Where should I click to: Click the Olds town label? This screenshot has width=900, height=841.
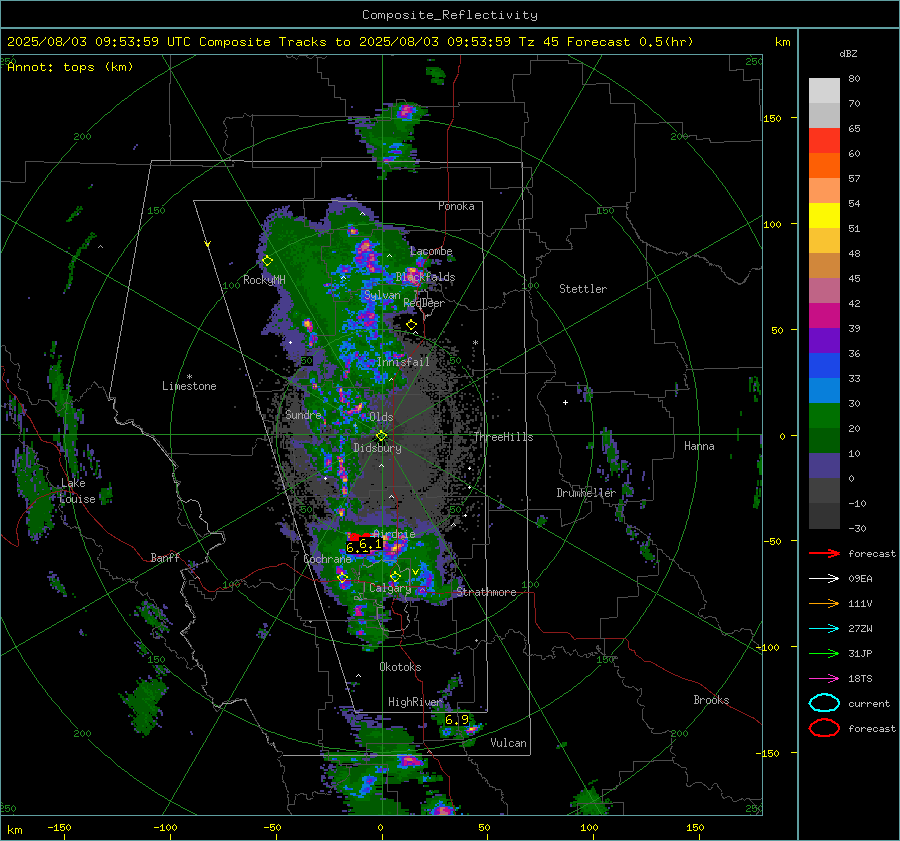(381, 416)
